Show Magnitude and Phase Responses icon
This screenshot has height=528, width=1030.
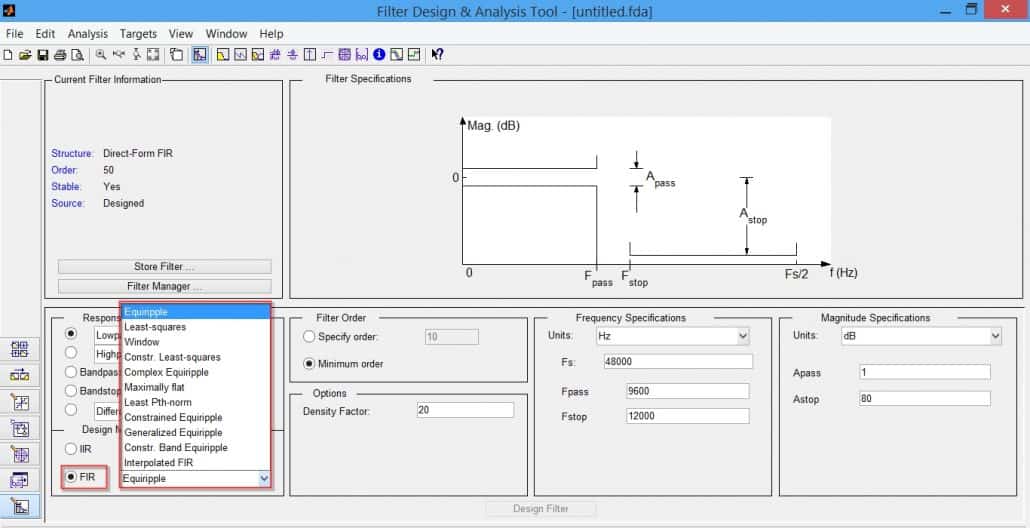[258, 55]
